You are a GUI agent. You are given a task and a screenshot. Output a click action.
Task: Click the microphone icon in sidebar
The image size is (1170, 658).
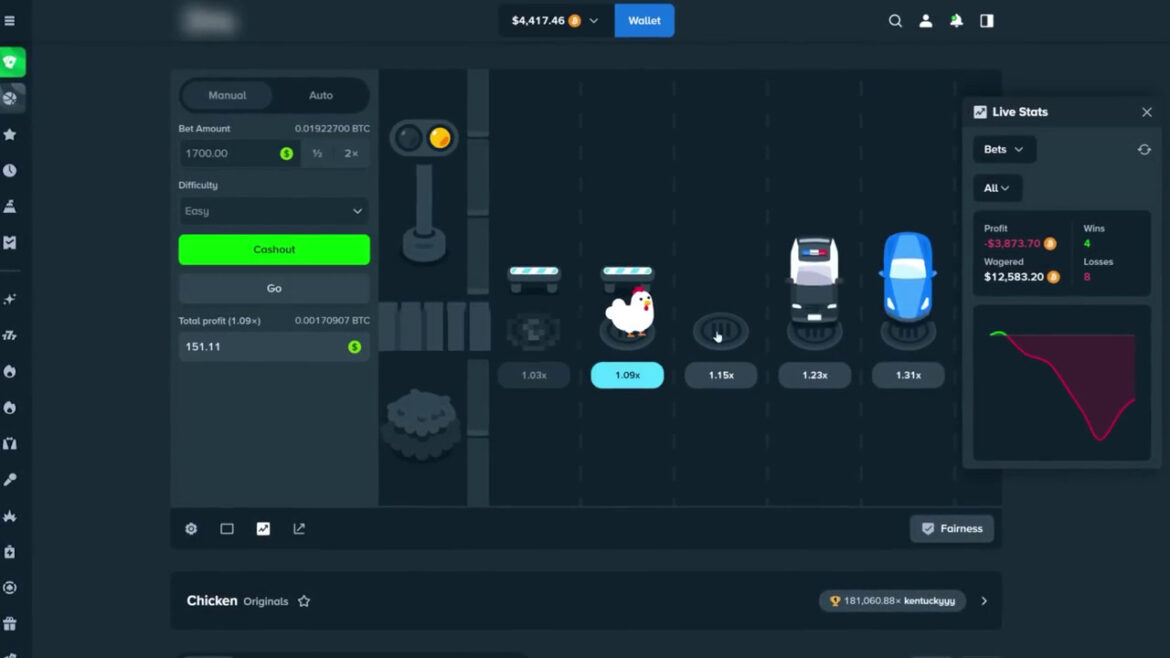pos(10,479)
